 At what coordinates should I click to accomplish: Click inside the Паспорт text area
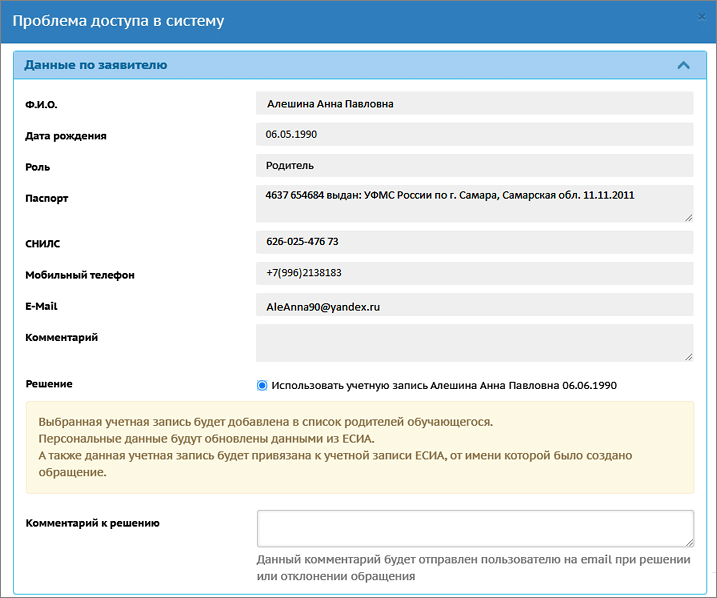[474, 202]
